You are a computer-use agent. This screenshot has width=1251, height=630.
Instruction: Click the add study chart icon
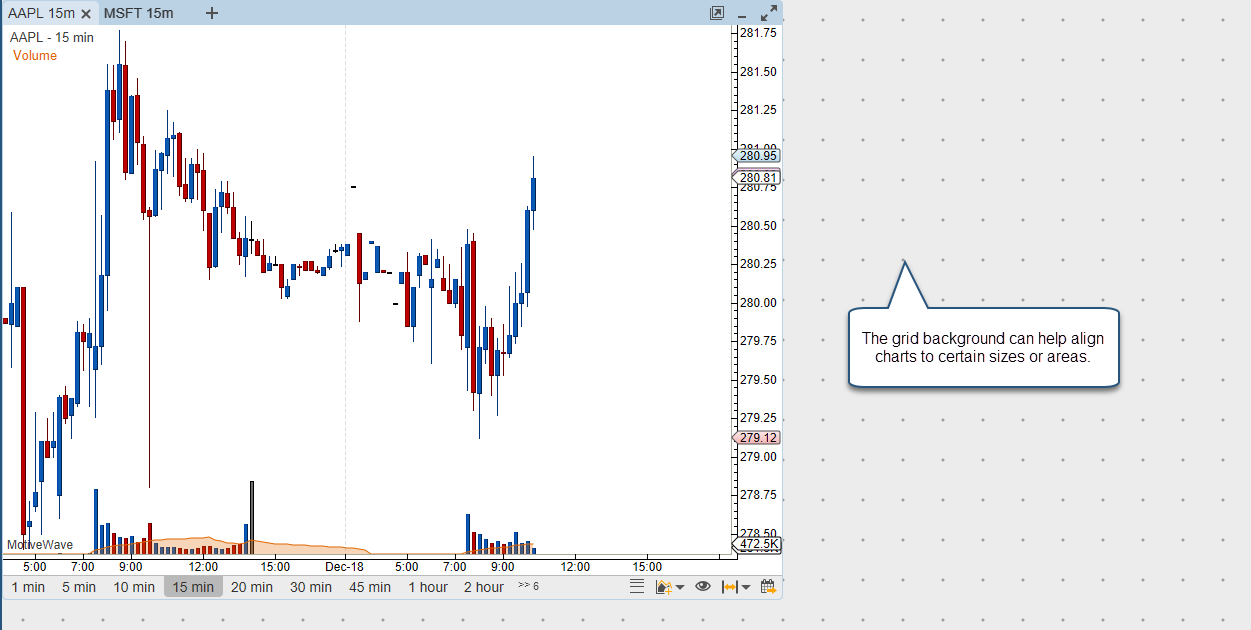(663, 587)
